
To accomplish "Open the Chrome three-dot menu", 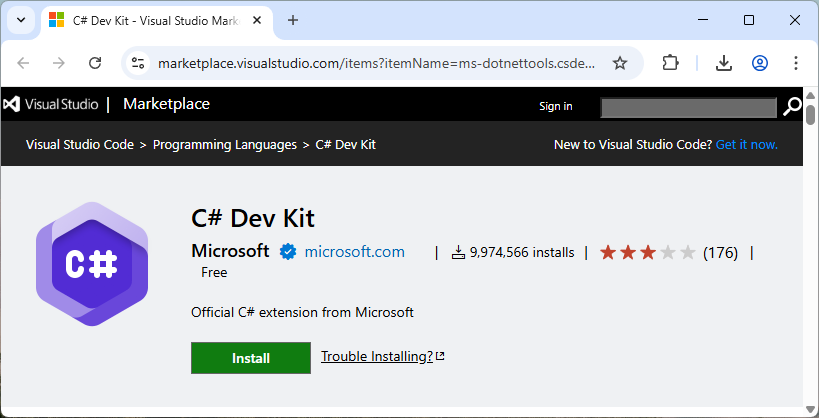I will (x=795, y=63).
